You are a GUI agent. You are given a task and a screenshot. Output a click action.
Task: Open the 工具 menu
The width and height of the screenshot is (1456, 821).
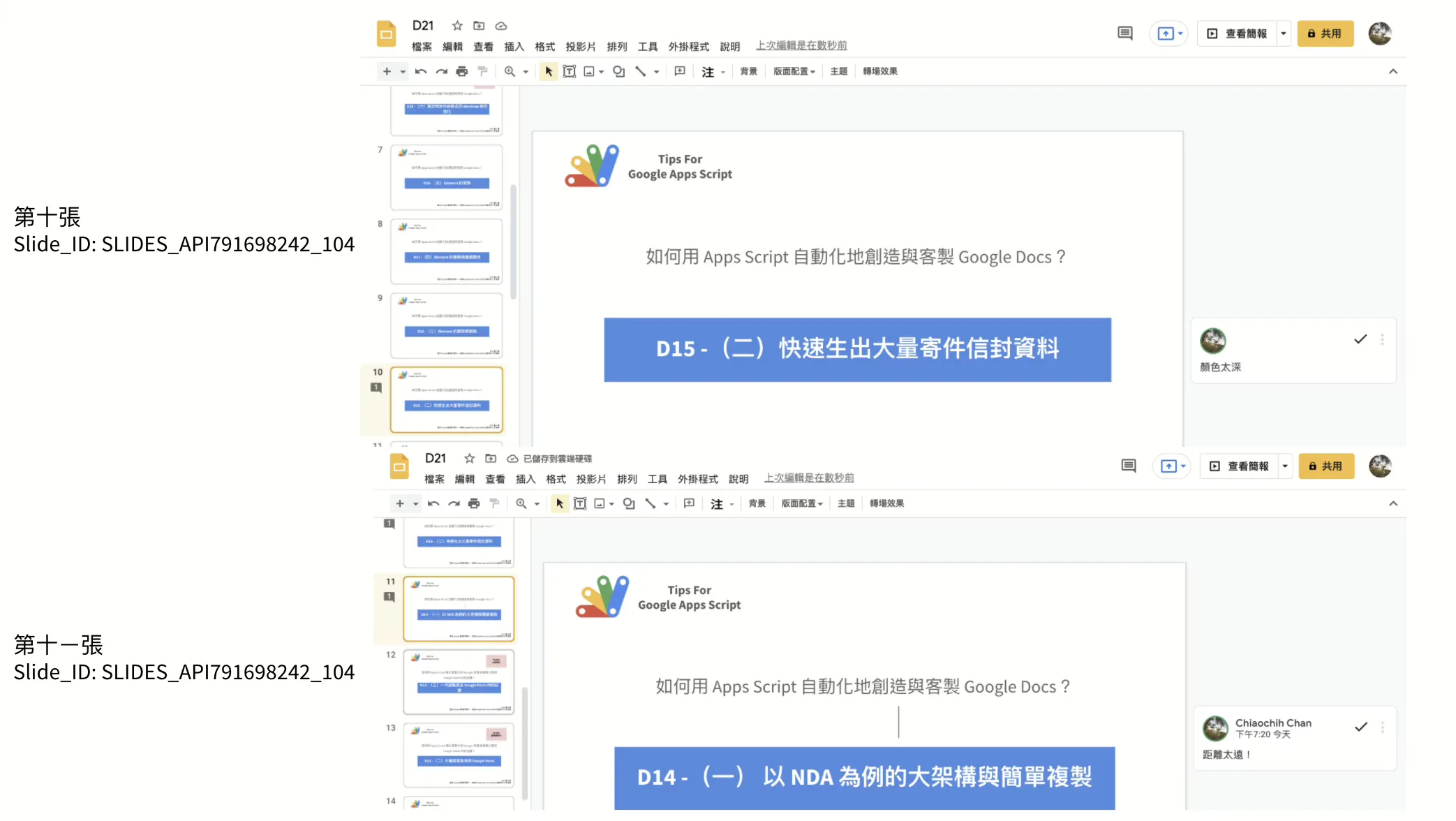647,46
